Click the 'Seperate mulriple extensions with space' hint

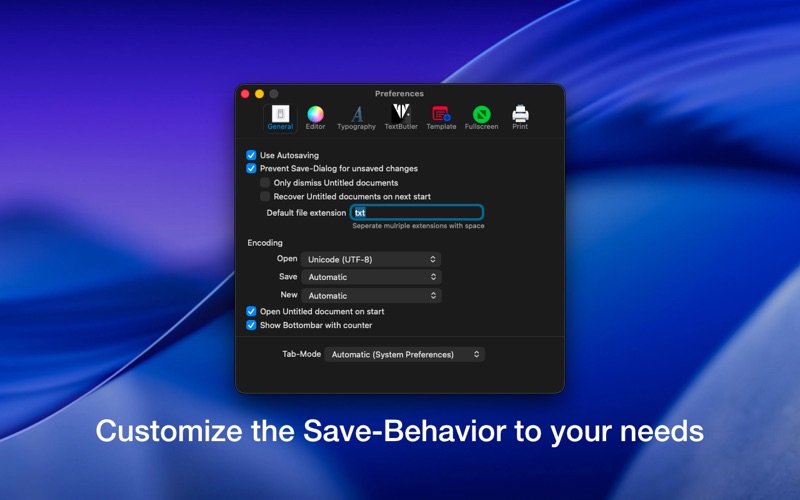click(418, 226)
